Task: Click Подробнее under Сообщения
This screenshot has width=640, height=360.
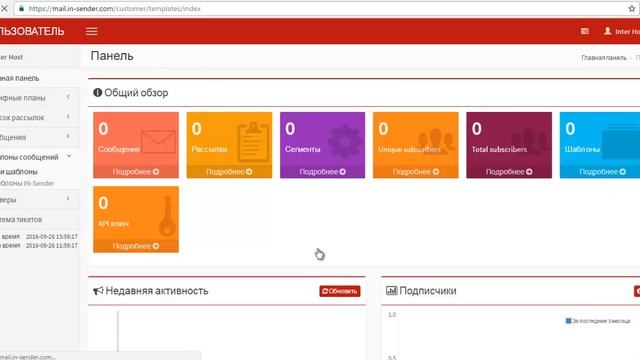Action: tap(136, 172)
